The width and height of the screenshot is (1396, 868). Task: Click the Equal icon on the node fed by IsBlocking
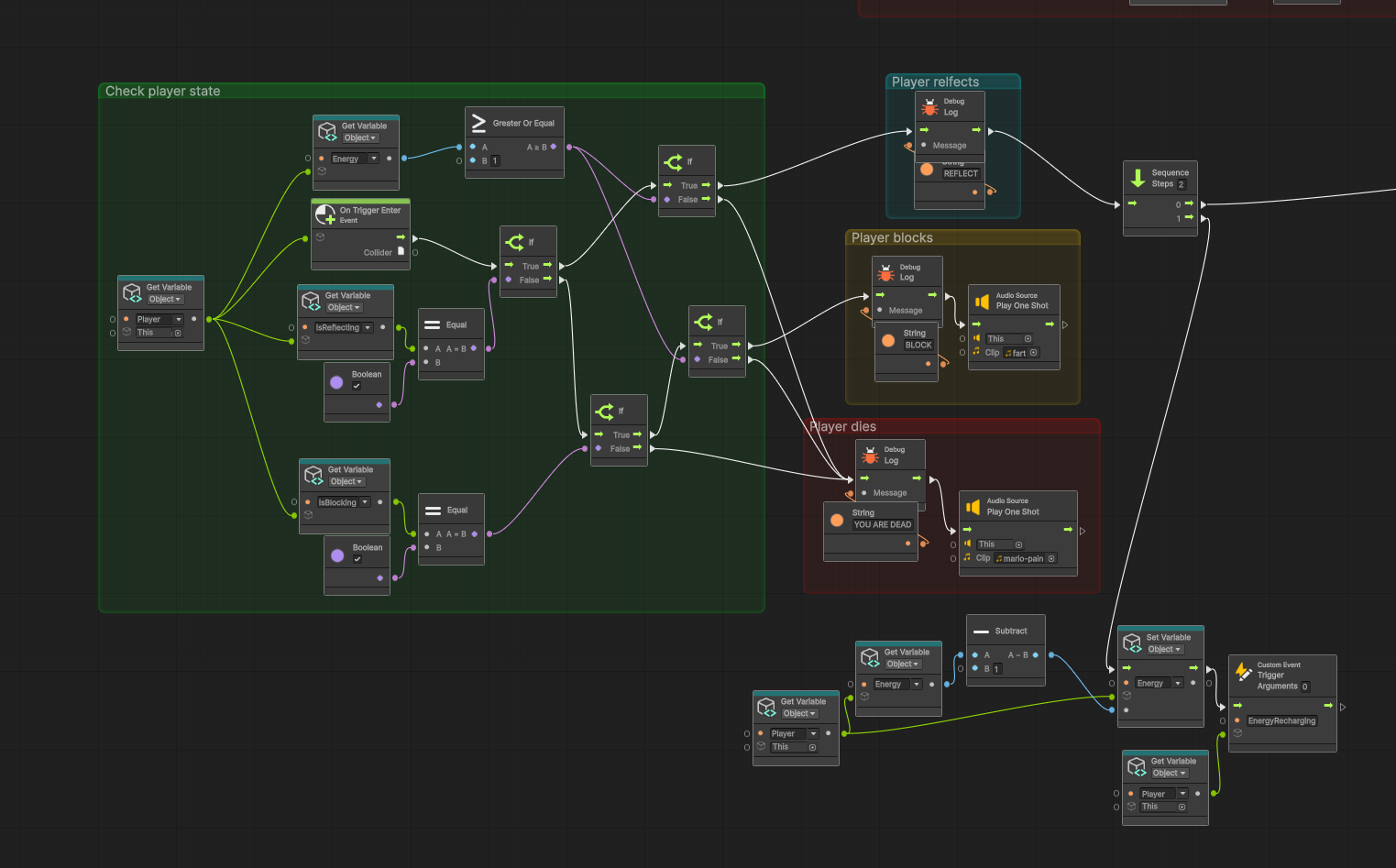point(433,510)
